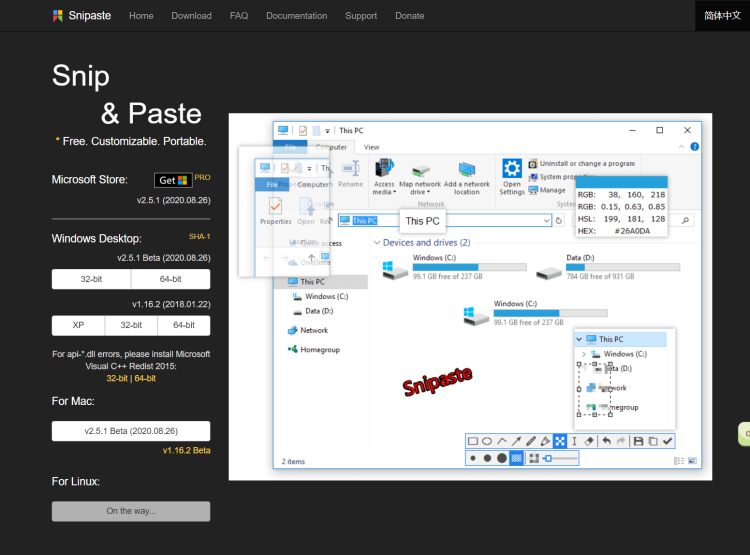Download the v1.16.2 32-bit build

coord(131,325)
